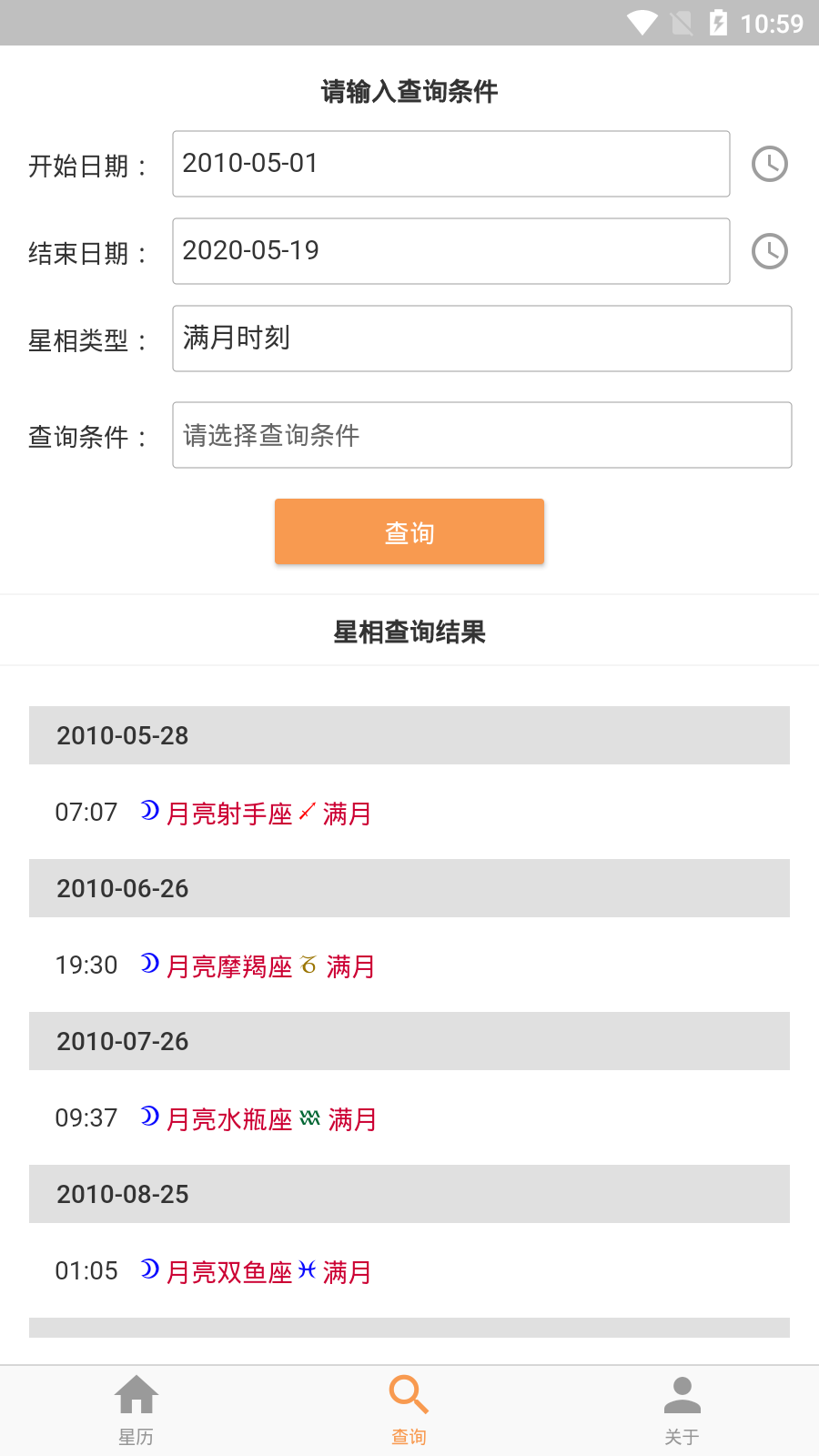This screenshot has width=819, height=1456.
Task: Open the 月亮水瓶座 满月 result
Action: click(x=270, y=1119)
